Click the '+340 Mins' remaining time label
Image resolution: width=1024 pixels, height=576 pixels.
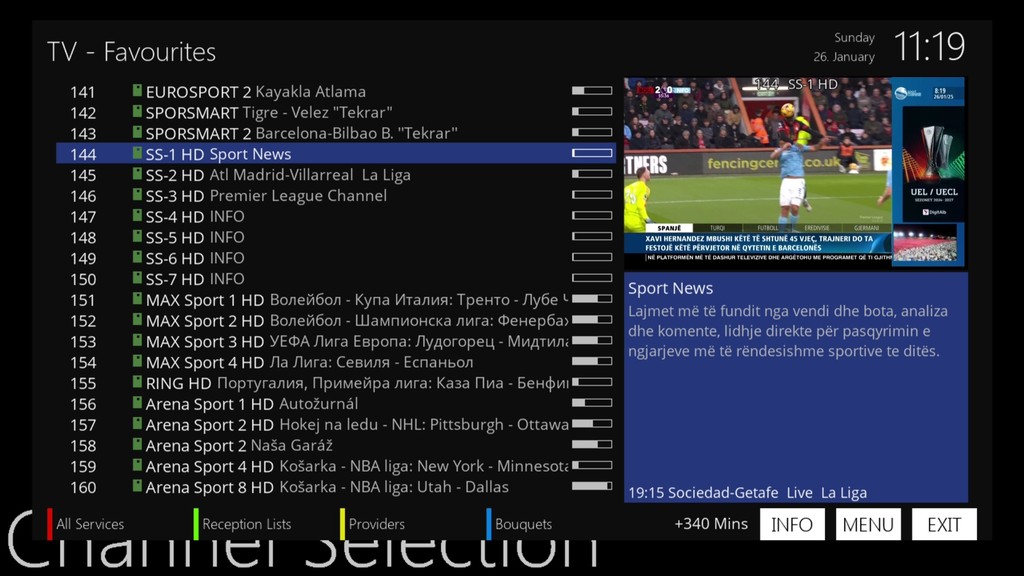[x=711, y=524]
